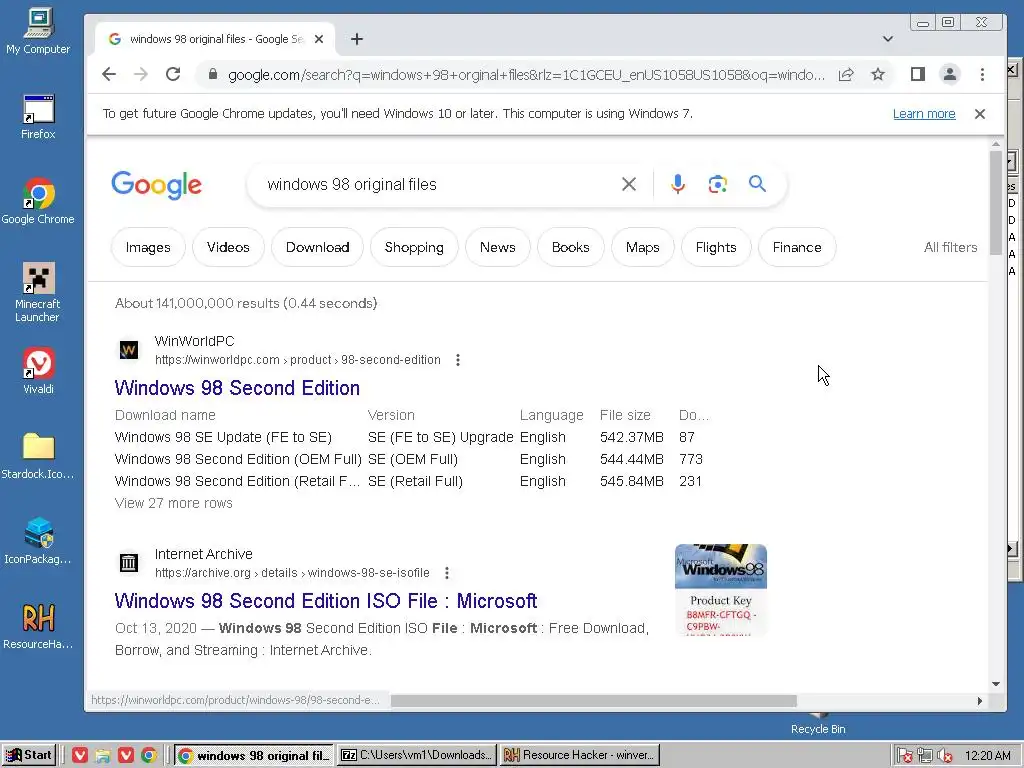Open Vivaldi desktop shortcut
The image size is (1024, 768).
pyautogui.click(x=38, y=371)
